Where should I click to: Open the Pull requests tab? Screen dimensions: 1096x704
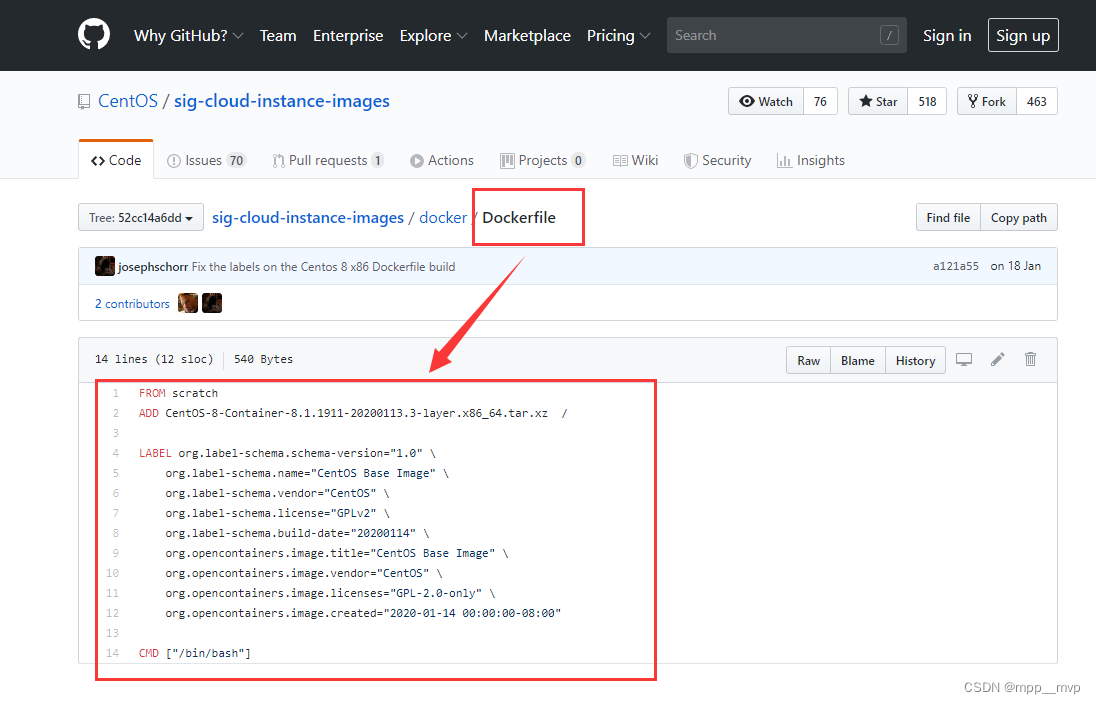pyautogui.click(x=328, y=160)
